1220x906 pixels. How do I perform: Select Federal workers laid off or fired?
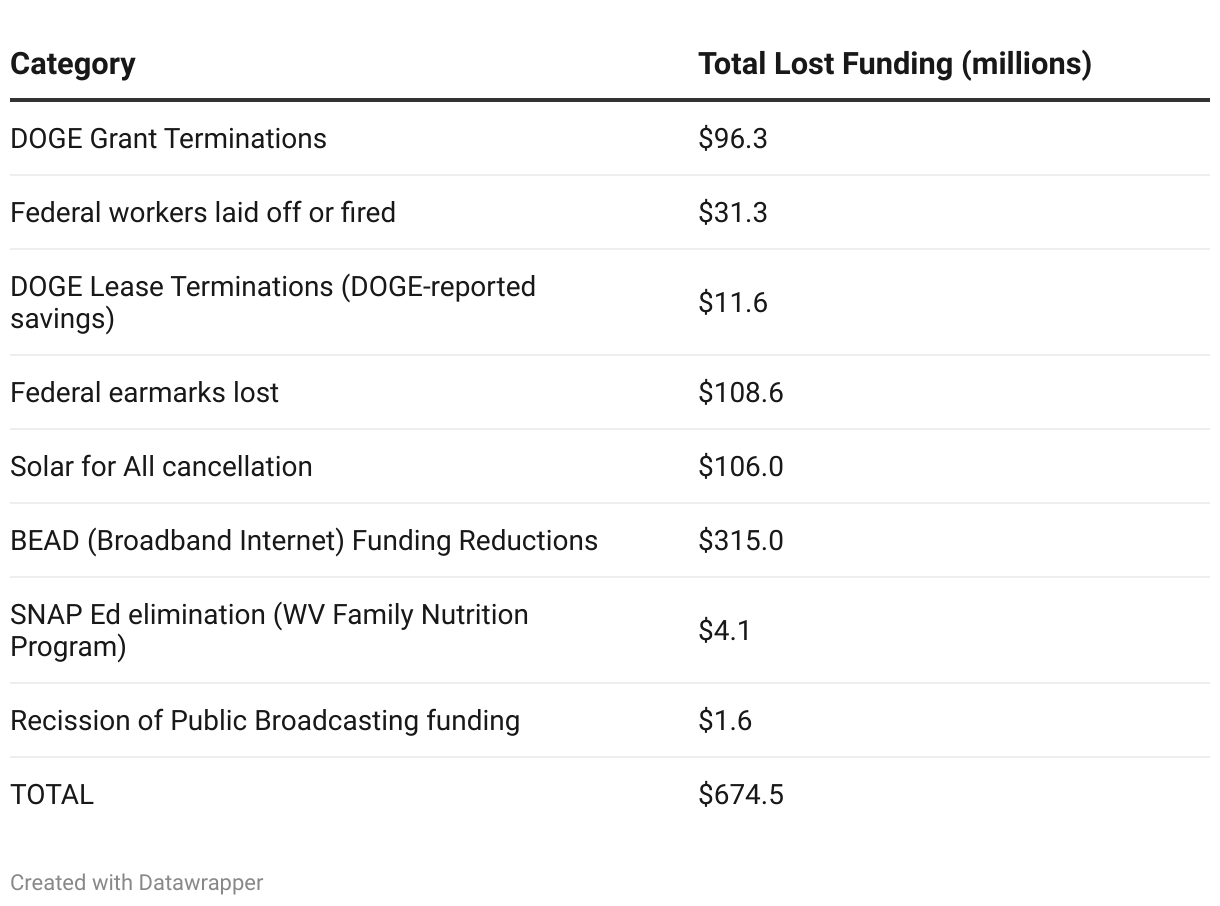203,212
